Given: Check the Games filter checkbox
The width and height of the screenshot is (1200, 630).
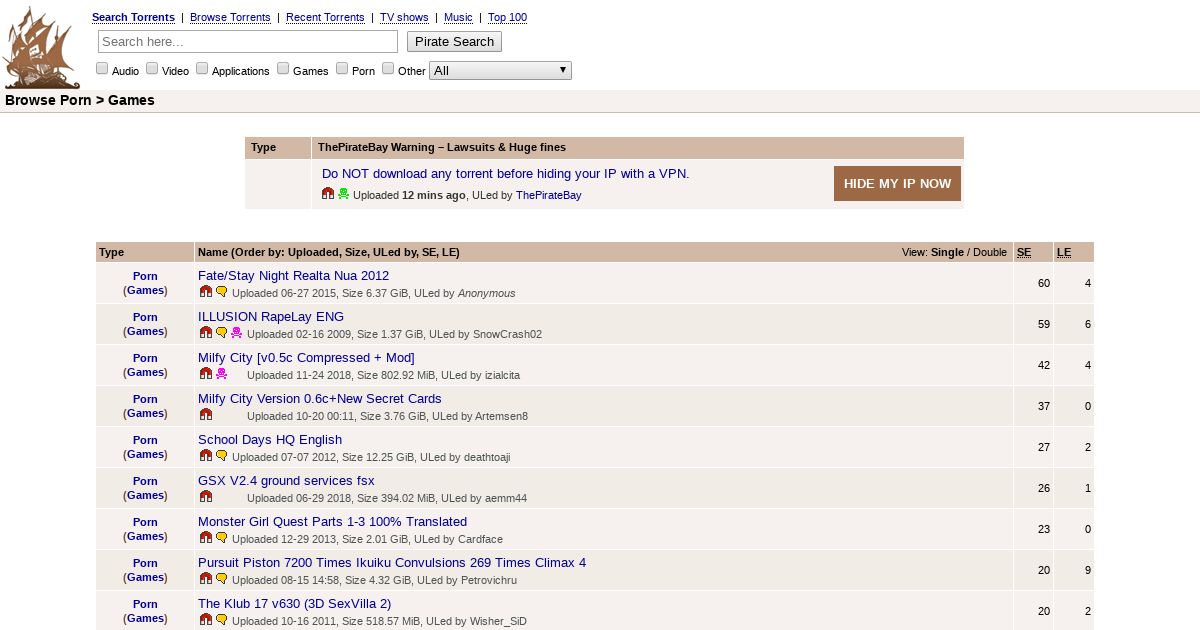Looking at the screenshot, I should tap(283, 68).
